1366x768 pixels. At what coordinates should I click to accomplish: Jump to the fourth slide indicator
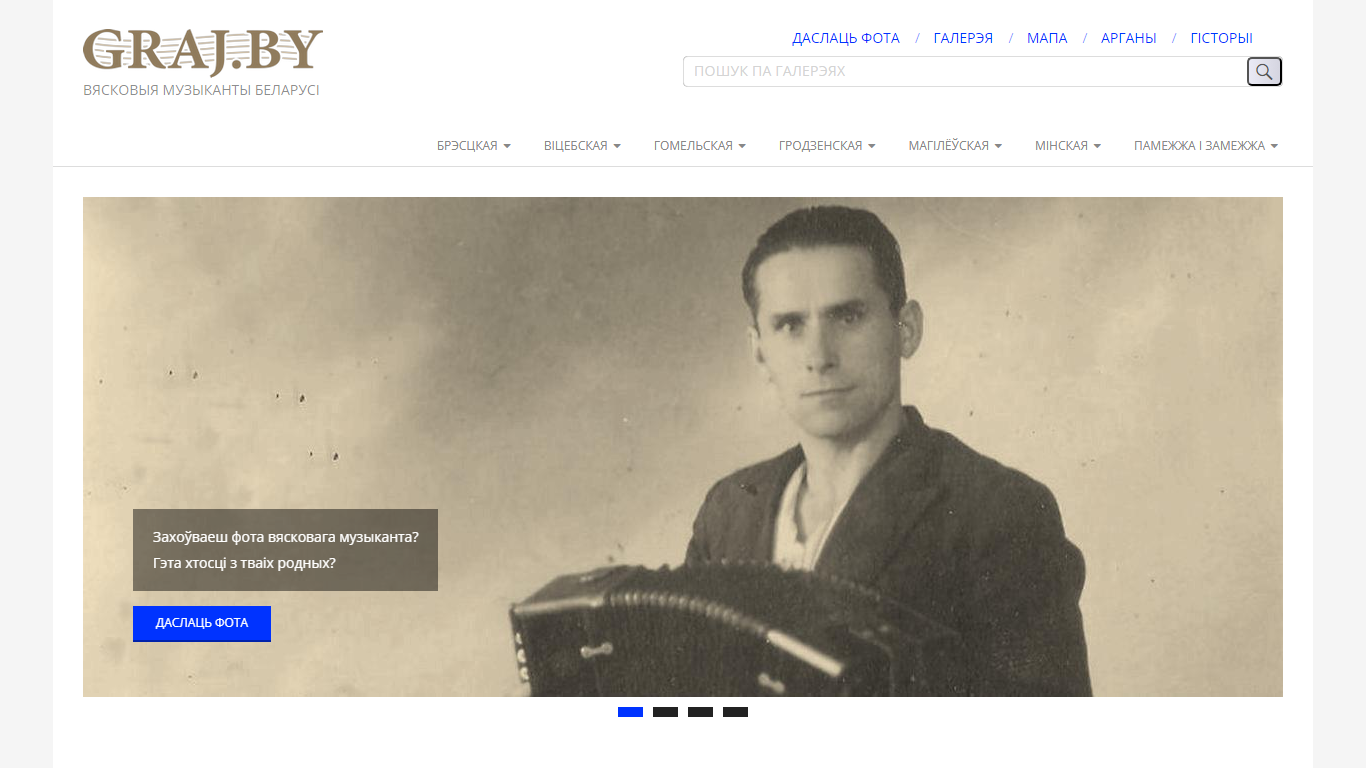pyautogui.click(x=735, y=712)
